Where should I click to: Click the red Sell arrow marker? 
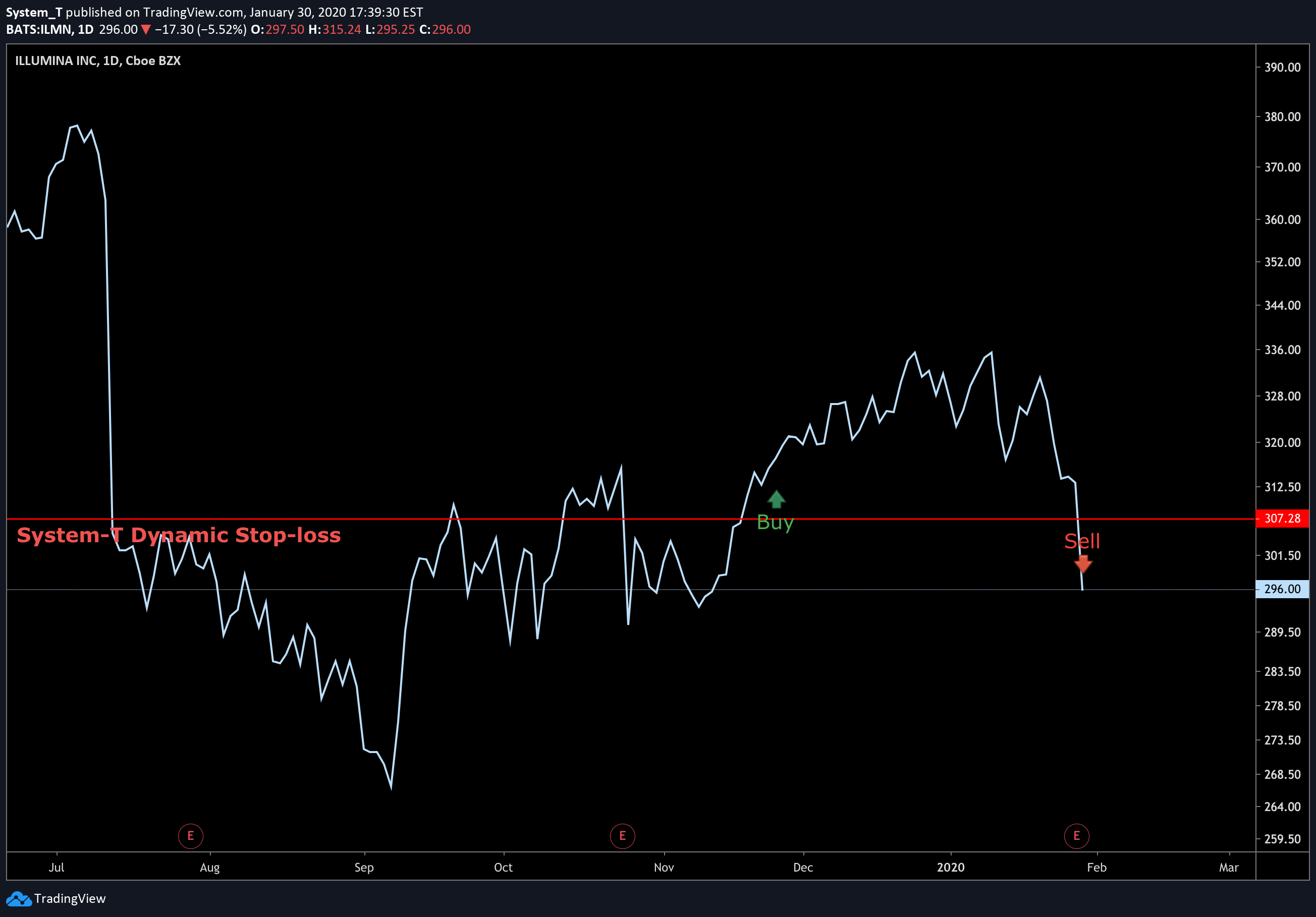click(x=1083, y=563)
